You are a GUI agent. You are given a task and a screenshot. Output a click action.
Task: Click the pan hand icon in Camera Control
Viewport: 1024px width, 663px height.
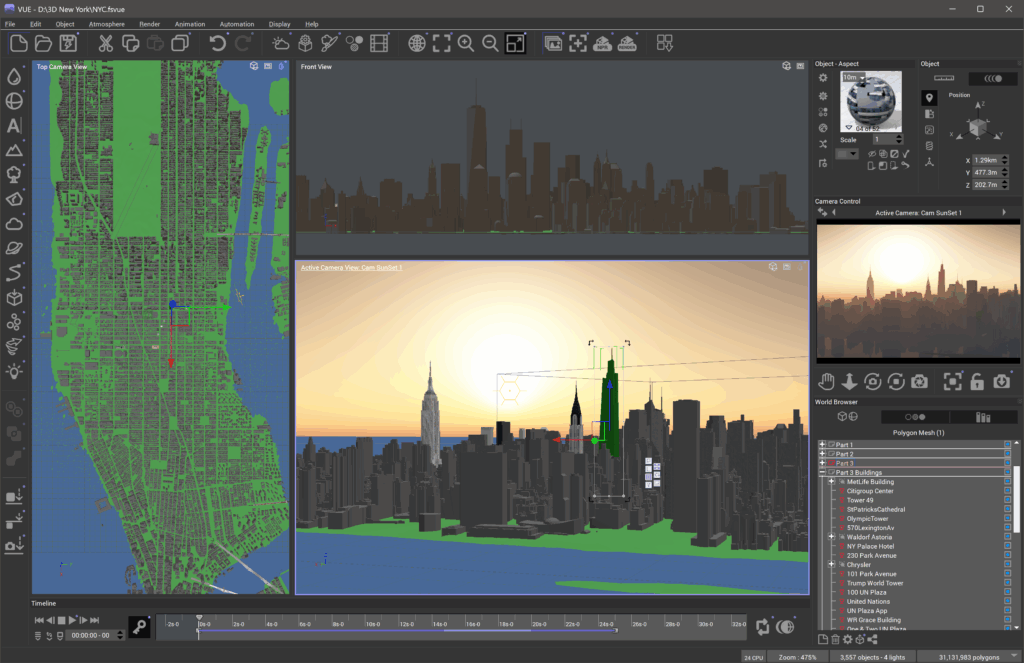click(827, 381)
